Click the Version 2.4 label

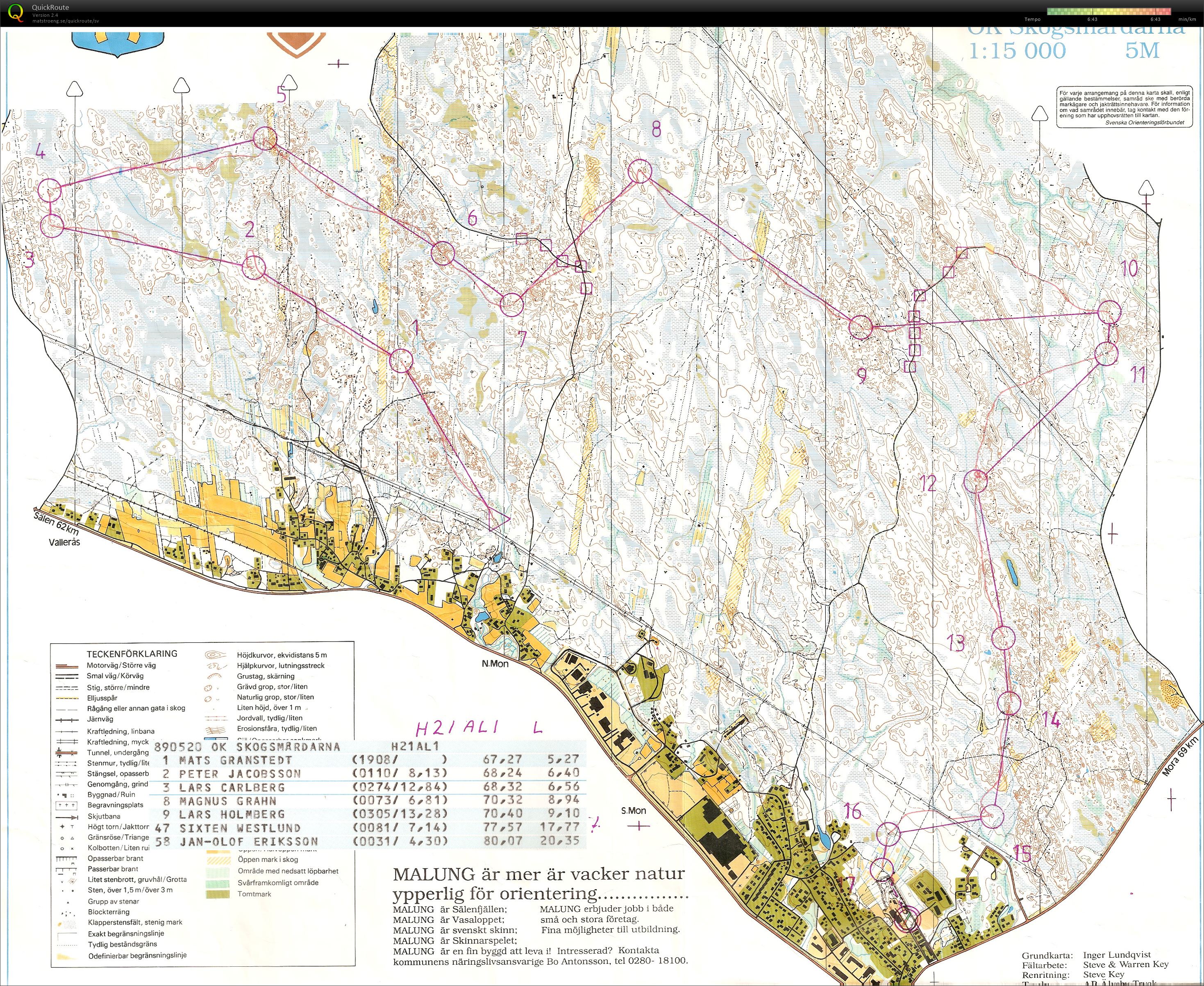pos(45,15)
